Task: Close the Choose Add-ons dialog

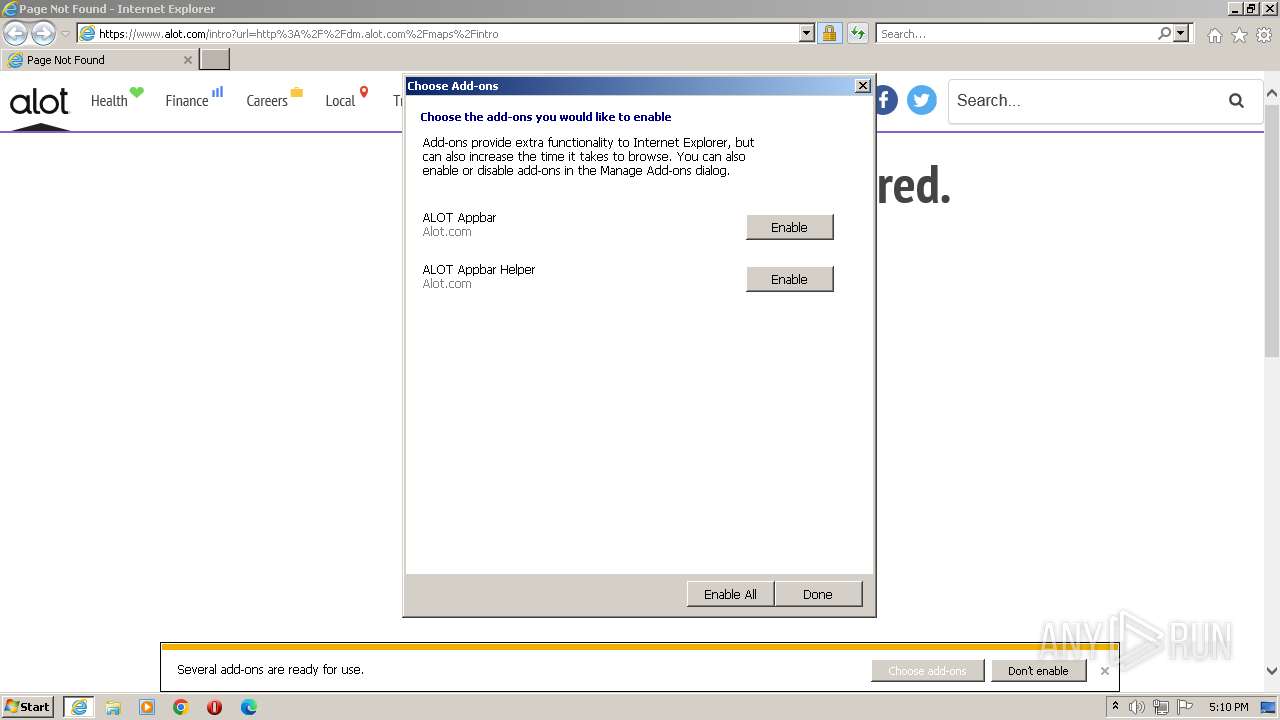Action: click(x=863, y=86)
